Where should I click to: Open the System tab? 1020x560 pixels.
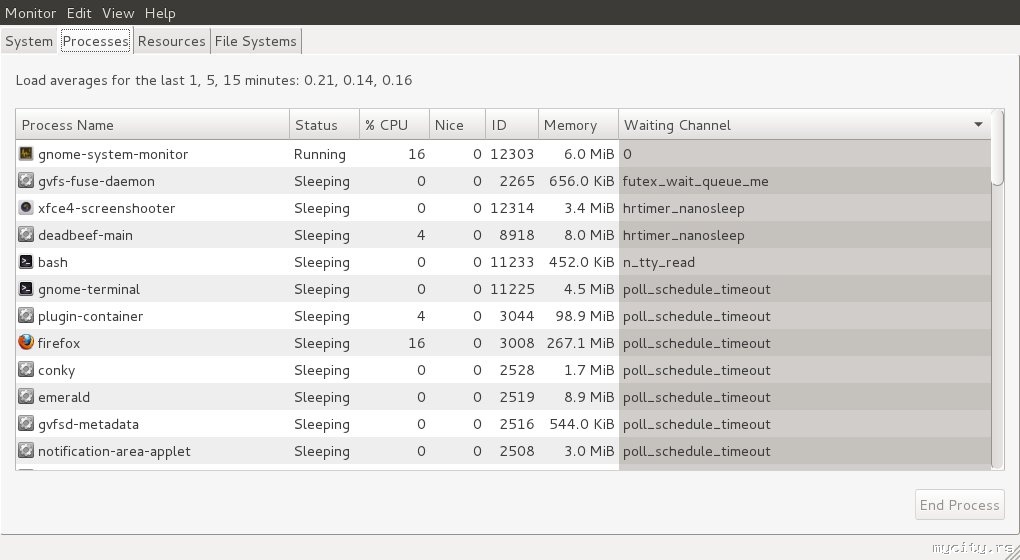click(x=29, y=41)
